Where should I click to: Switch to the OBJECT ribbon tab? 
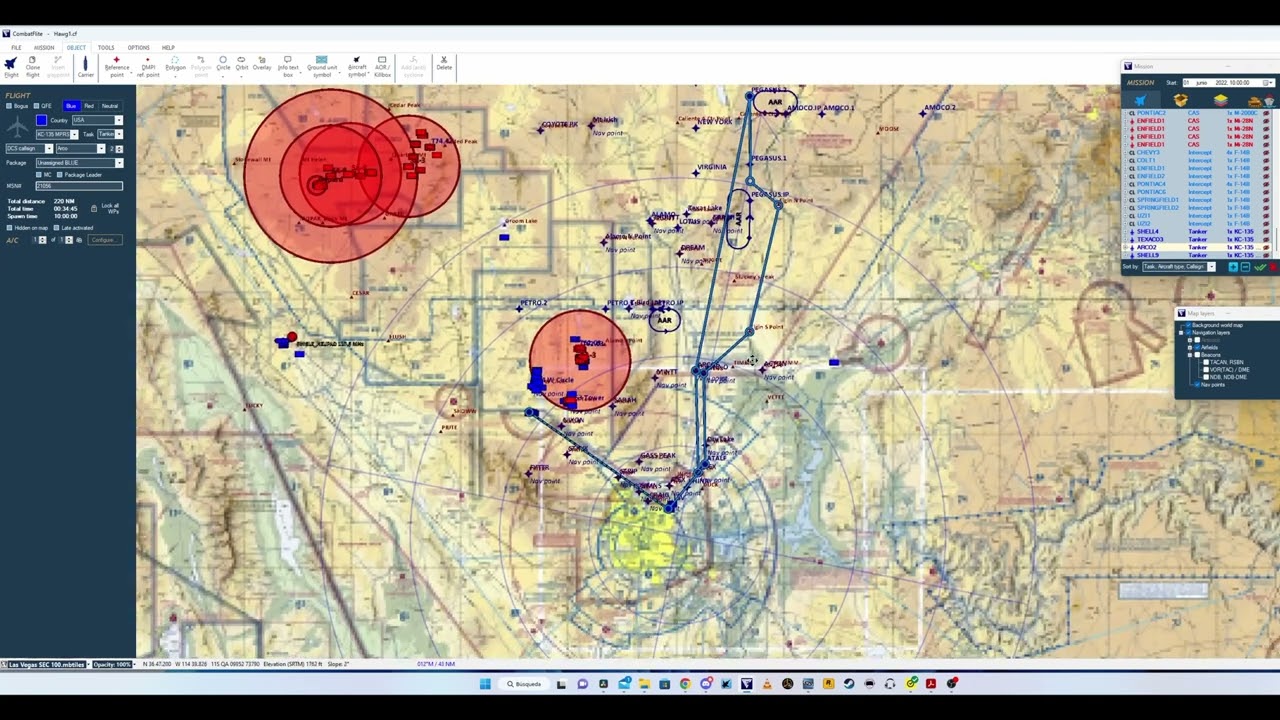[x=76, y=48]
